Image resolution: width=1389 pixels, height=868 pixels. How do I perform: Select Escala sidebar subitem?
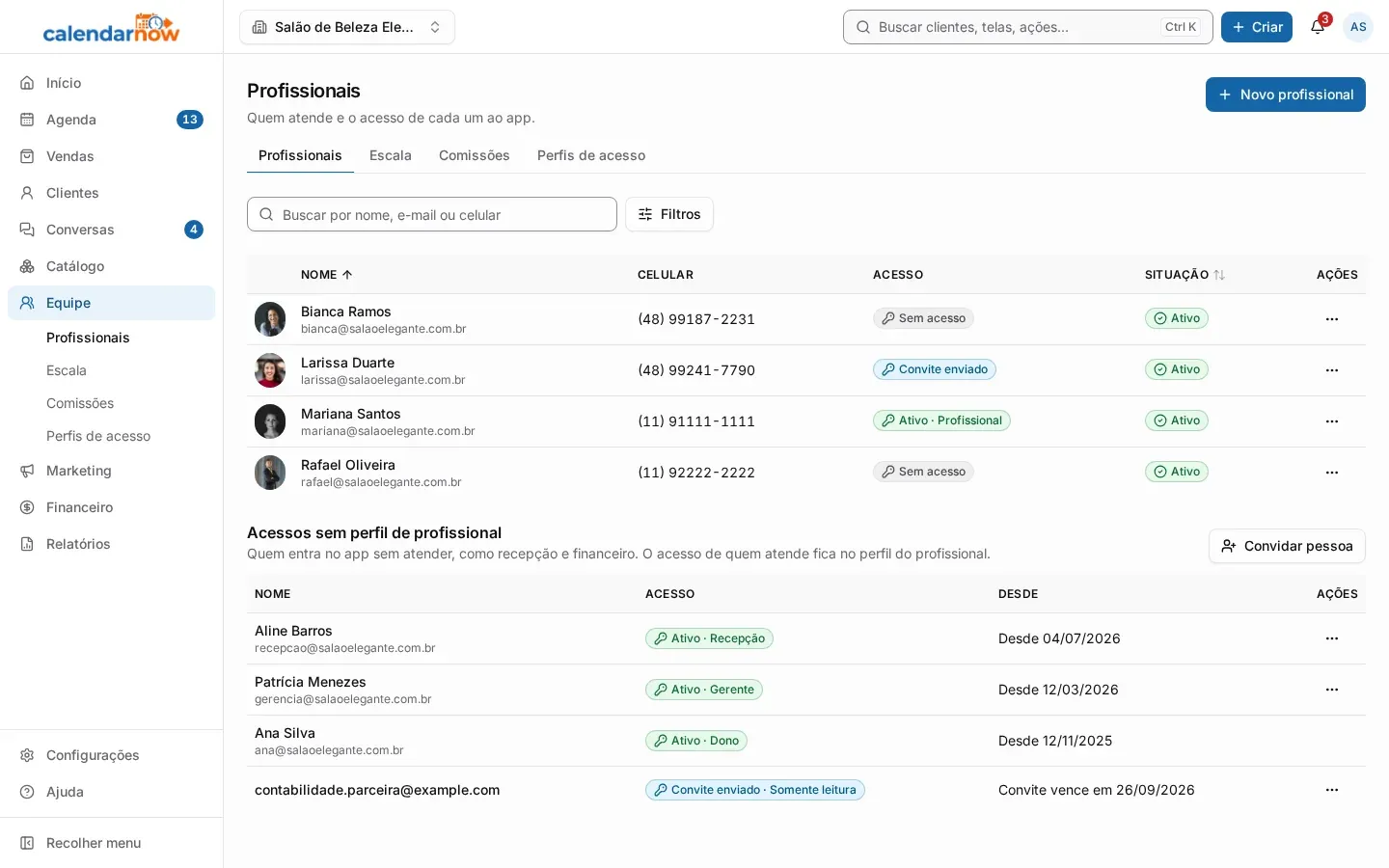[x=67, y=370]
